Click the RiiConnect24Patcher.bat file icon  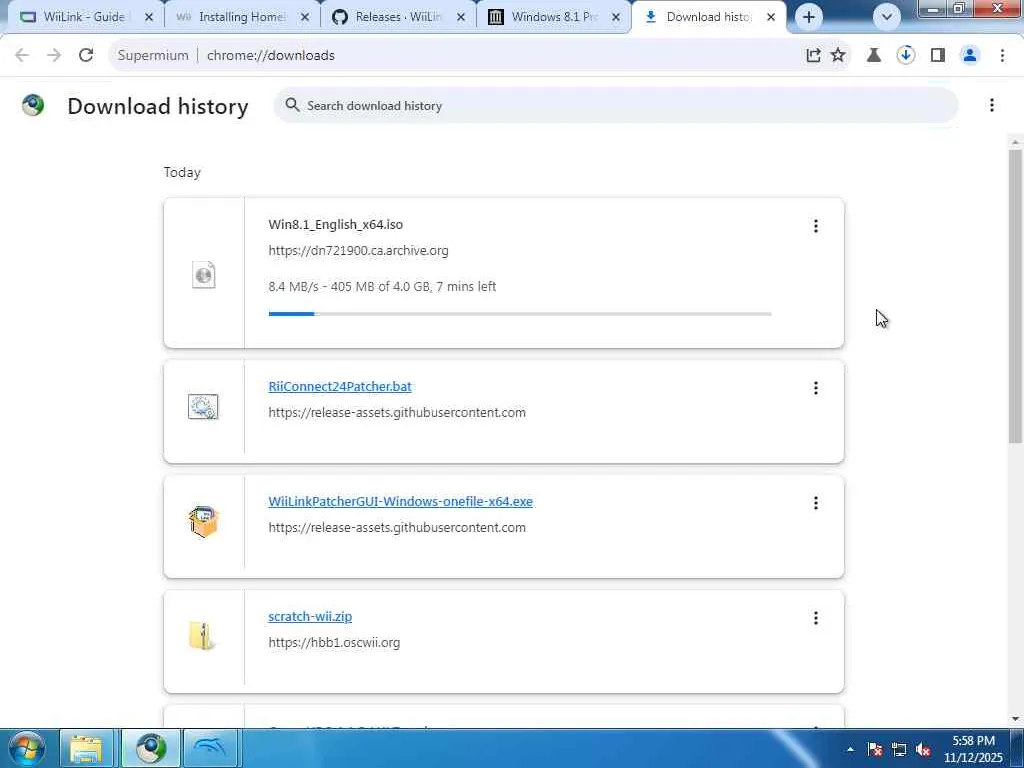203,407
